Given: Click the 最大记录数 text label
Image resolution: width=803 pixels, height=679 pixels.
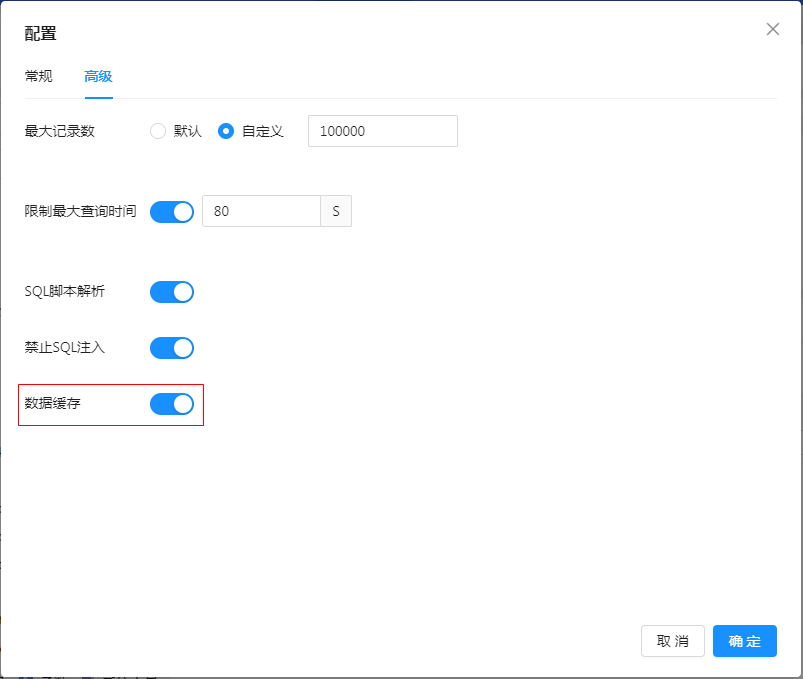Looking at the screenshot, I should tap(59, 131).
